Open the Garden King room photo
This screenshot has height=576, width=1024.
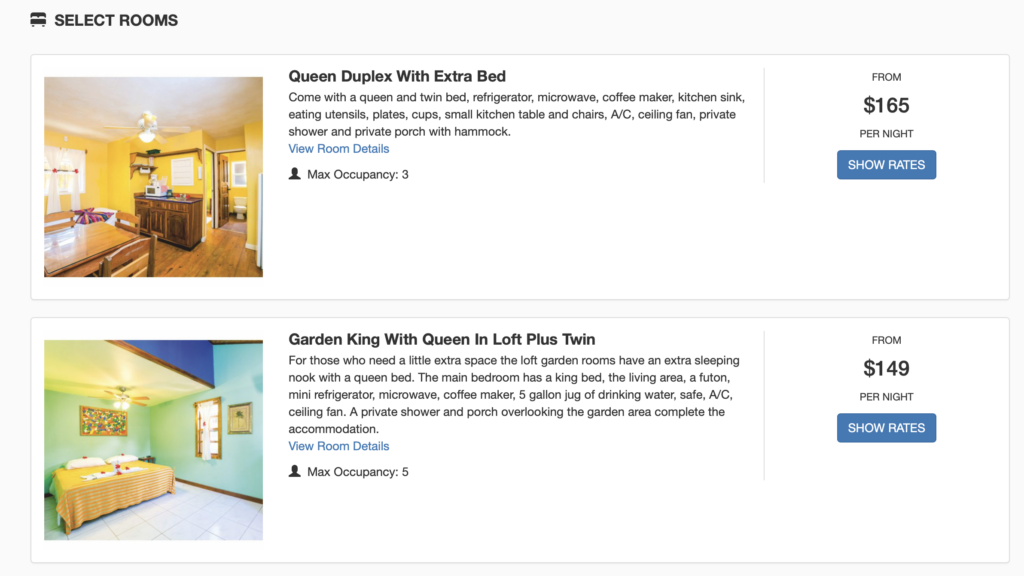click(x=152, y=439)
